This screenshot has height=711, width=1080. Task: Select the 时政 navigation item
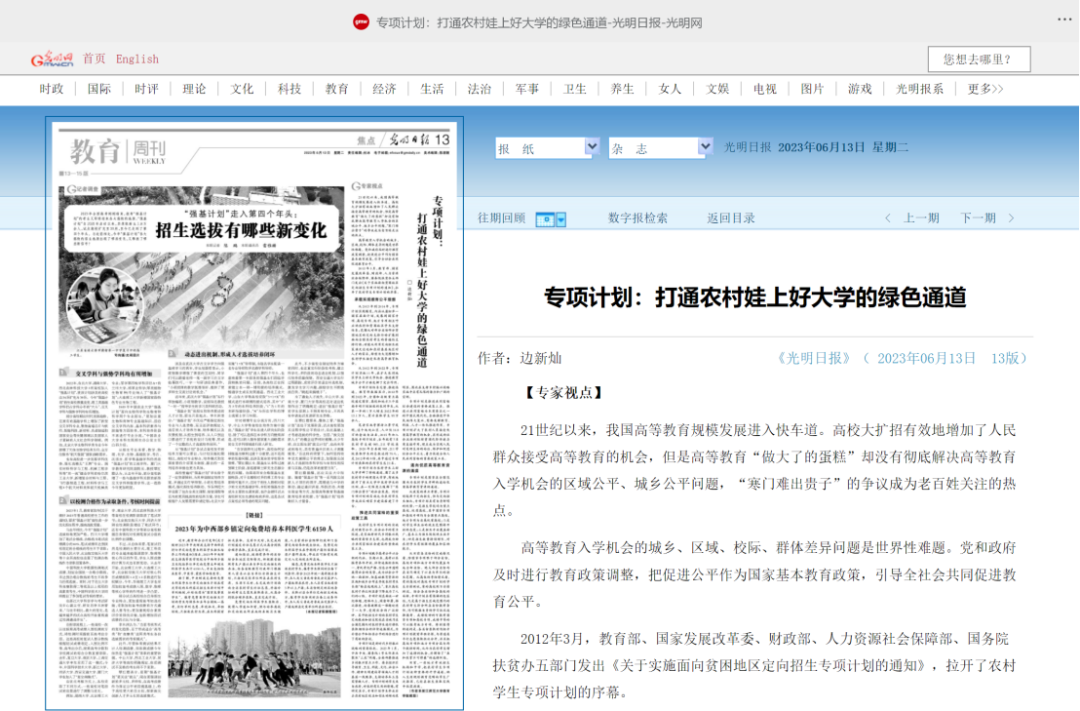tap(53, 88)
